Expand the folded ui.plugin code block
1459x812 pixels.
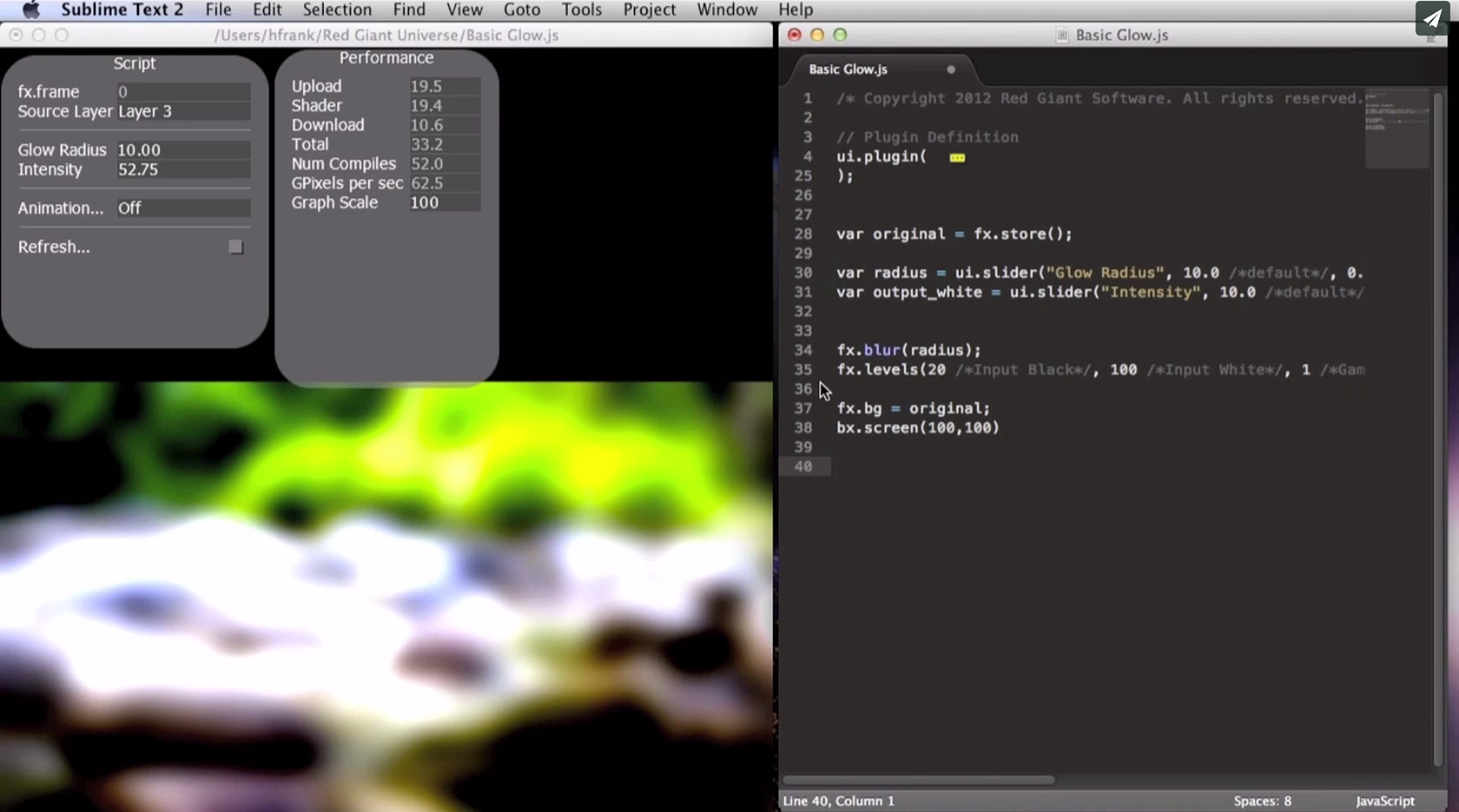click(957, 157)
